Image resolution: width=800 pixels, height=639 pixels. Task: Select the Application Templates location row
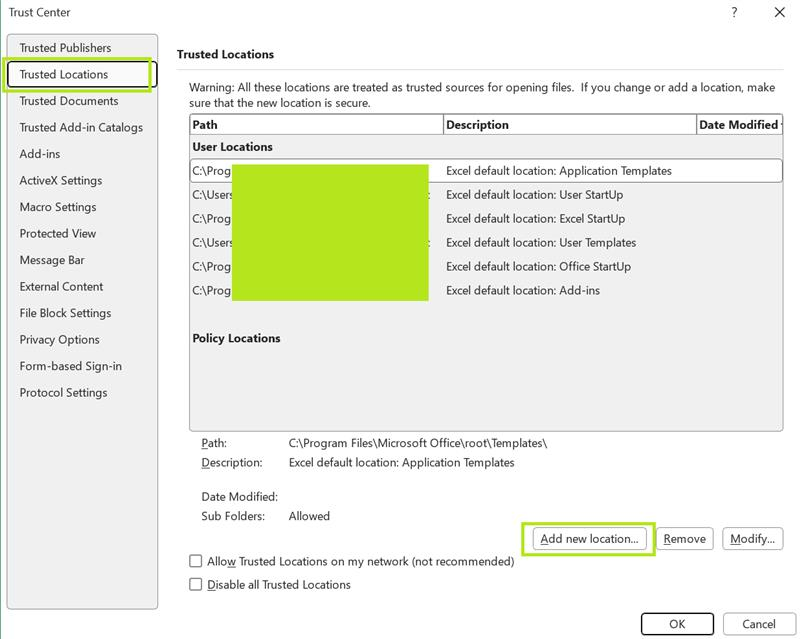pyautogui.click(x=486, y=170)
